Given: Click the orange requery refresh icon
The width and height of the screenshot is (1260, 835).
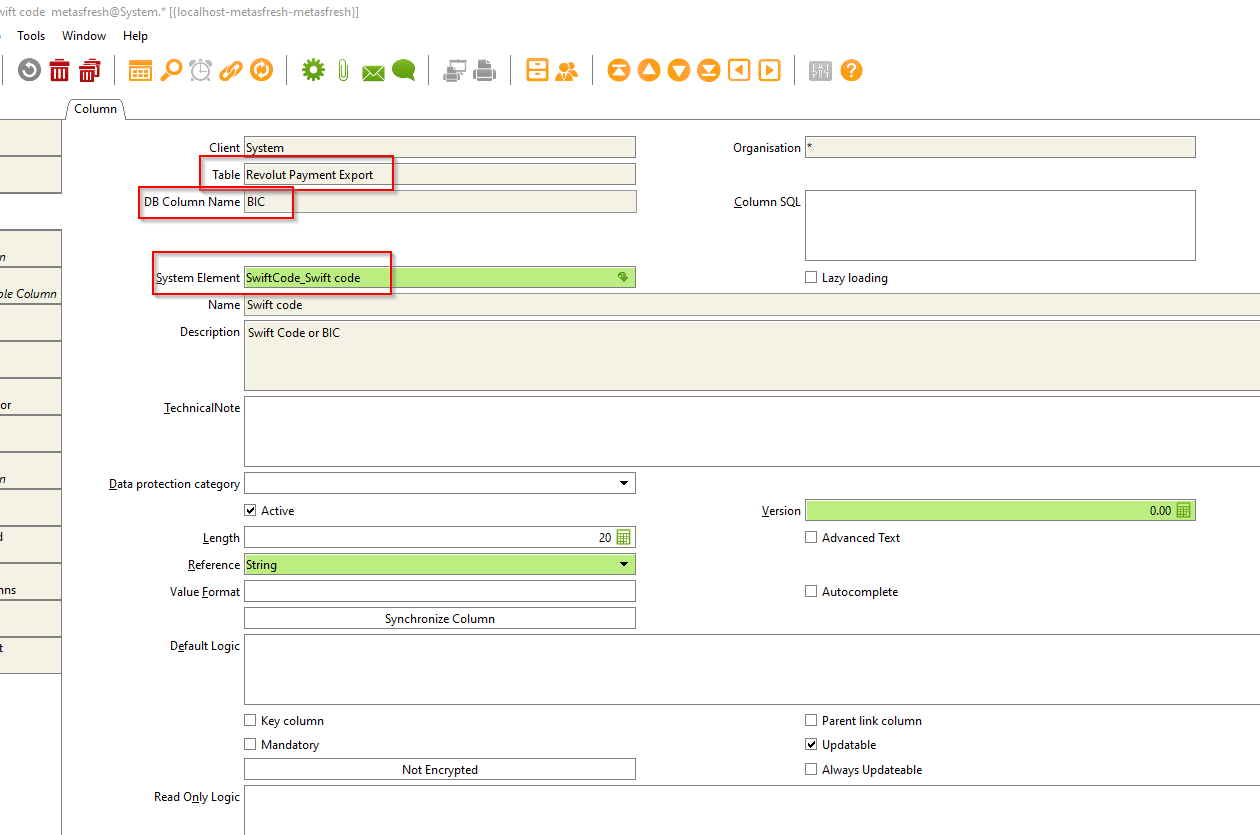Looking at the screenshot, I should pos(262,70).
